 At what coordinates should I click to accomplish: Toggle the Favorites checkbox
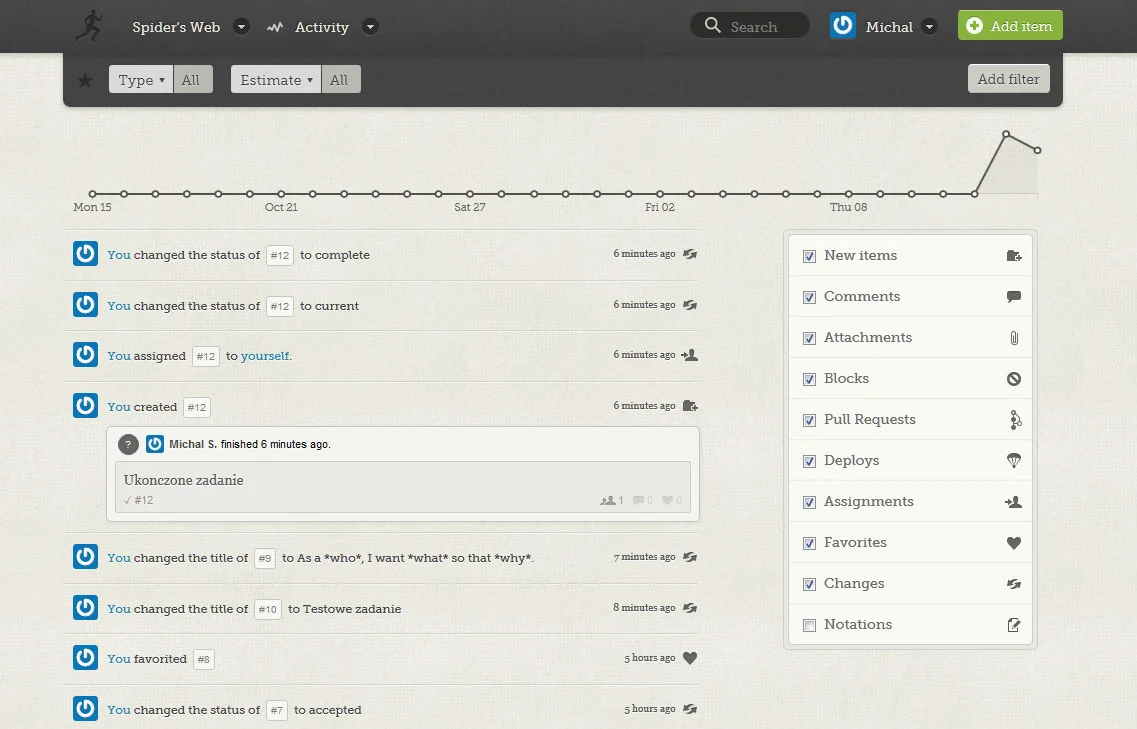809,543
